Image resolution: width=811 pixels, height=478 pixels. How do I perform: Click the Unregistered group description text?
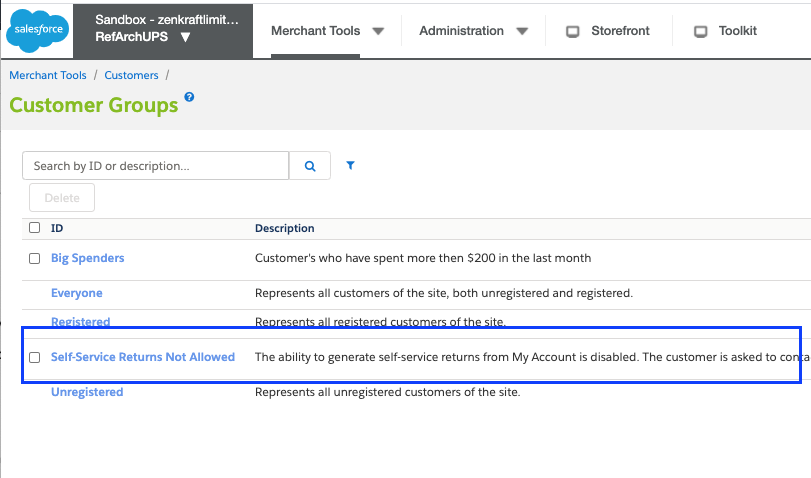(x=387, y=392)
